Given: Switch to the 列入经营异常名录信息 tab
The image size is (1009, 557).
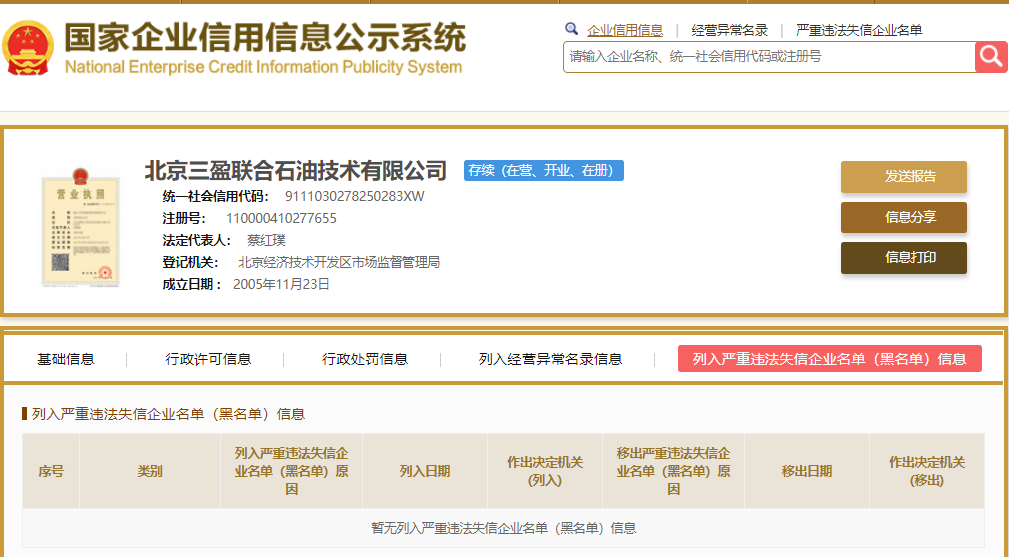Looking at the screenshot, I should click(550, 359).
